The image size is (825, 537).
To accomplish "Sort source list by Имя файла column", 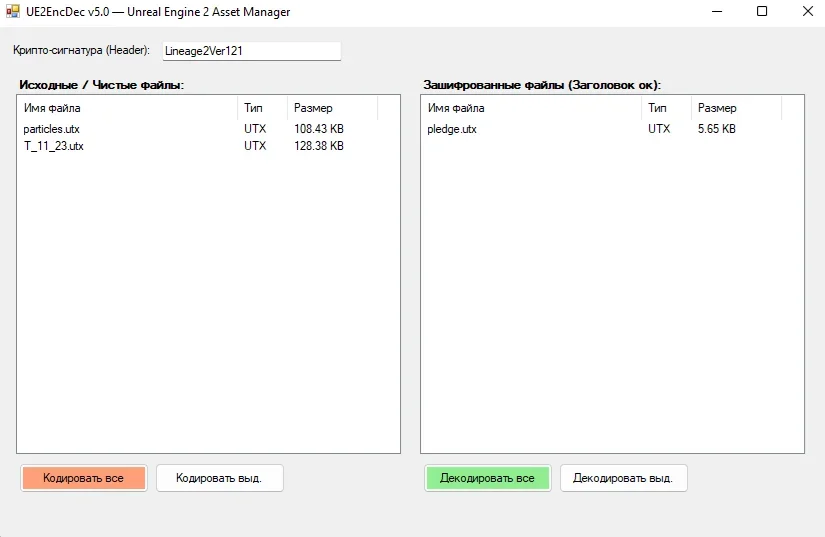I will pyautogui.click(x=127, y=108).
